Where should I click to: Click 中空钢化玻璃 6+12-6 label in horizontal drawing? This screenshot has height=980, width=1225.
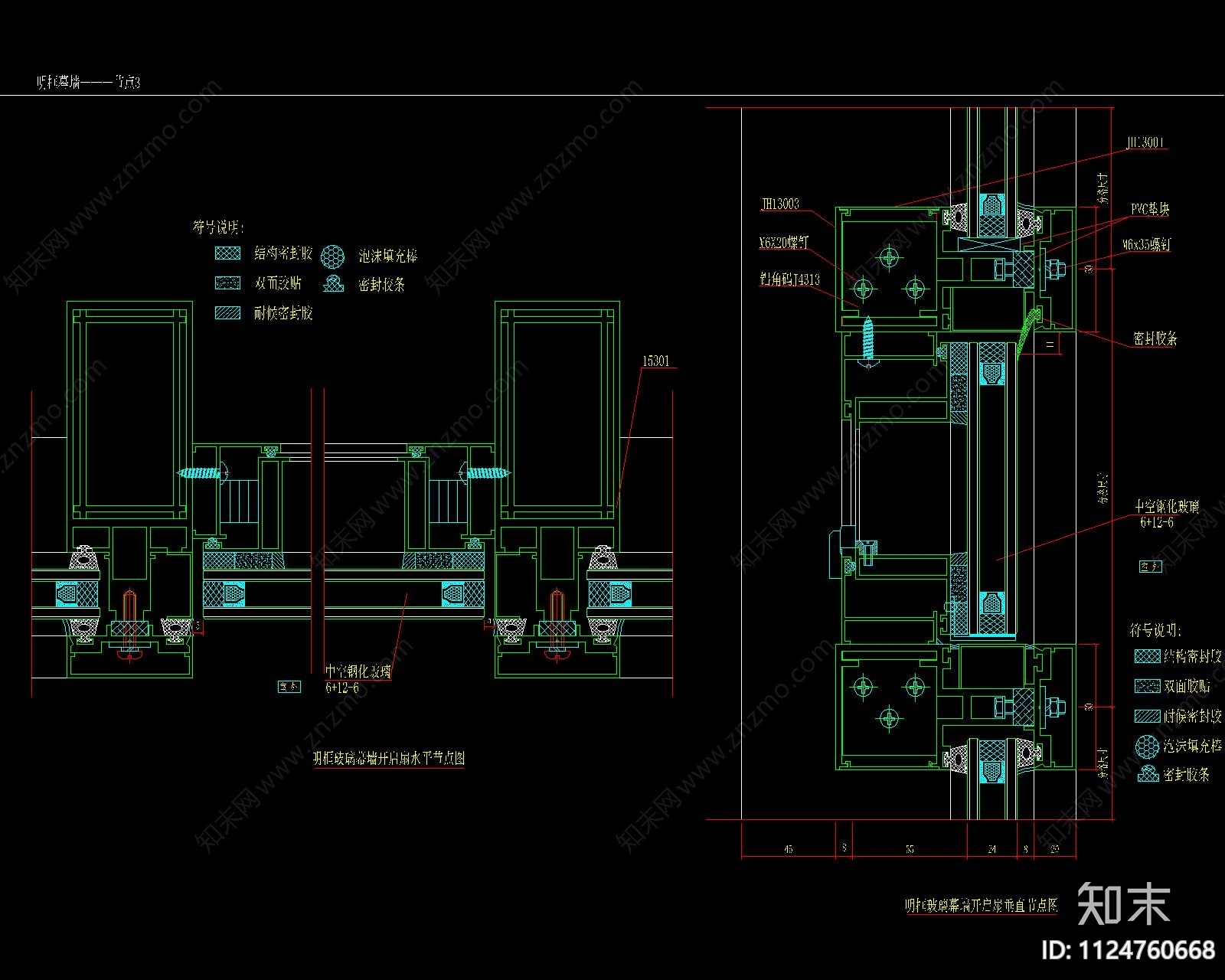coord(358,679)
